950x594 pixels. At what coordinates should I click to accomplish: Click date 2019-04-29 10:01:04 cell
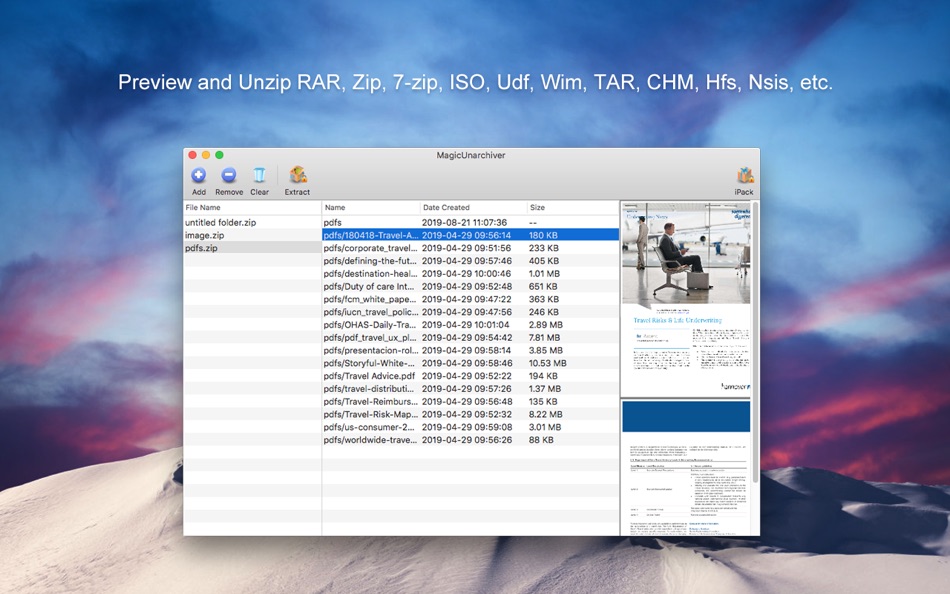coord(466,324)
